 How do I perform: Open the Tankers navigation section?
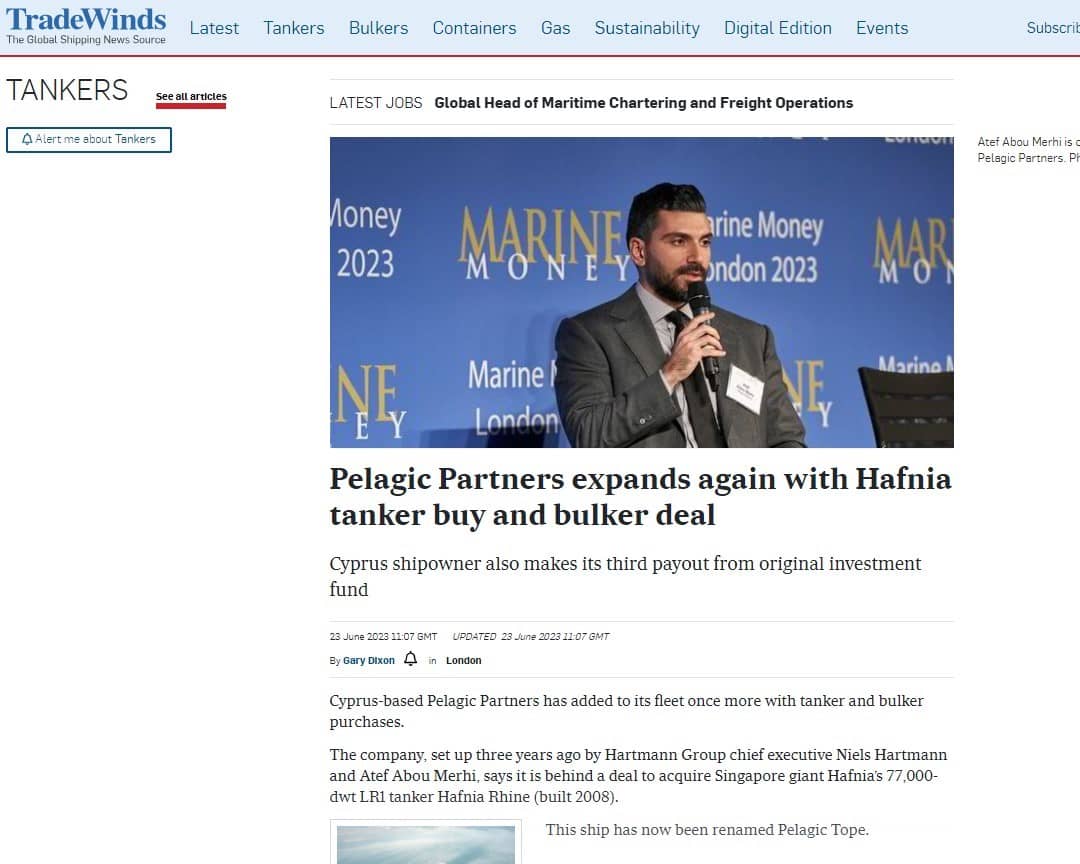click(293, 28)
